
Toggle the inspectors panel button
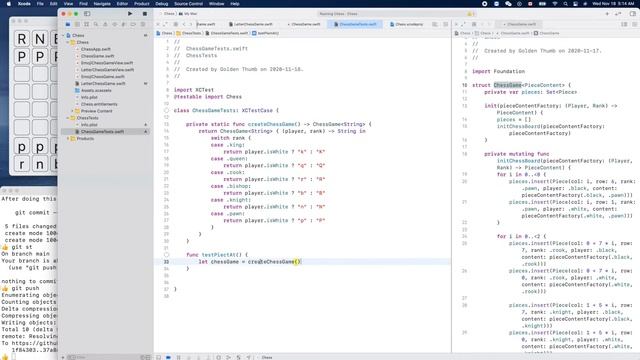click(633, 13)
